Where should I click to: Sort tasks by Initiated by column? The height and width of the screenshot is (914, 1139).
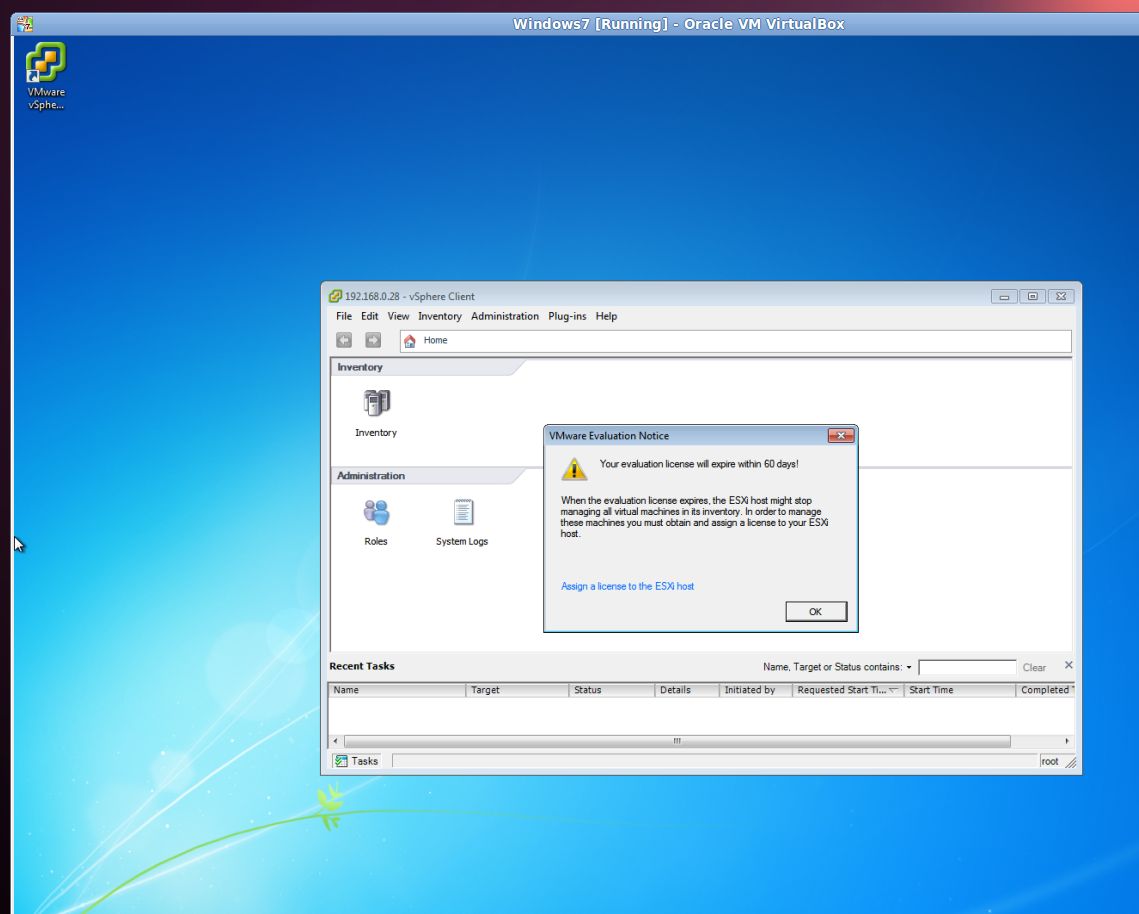(755, 690)
